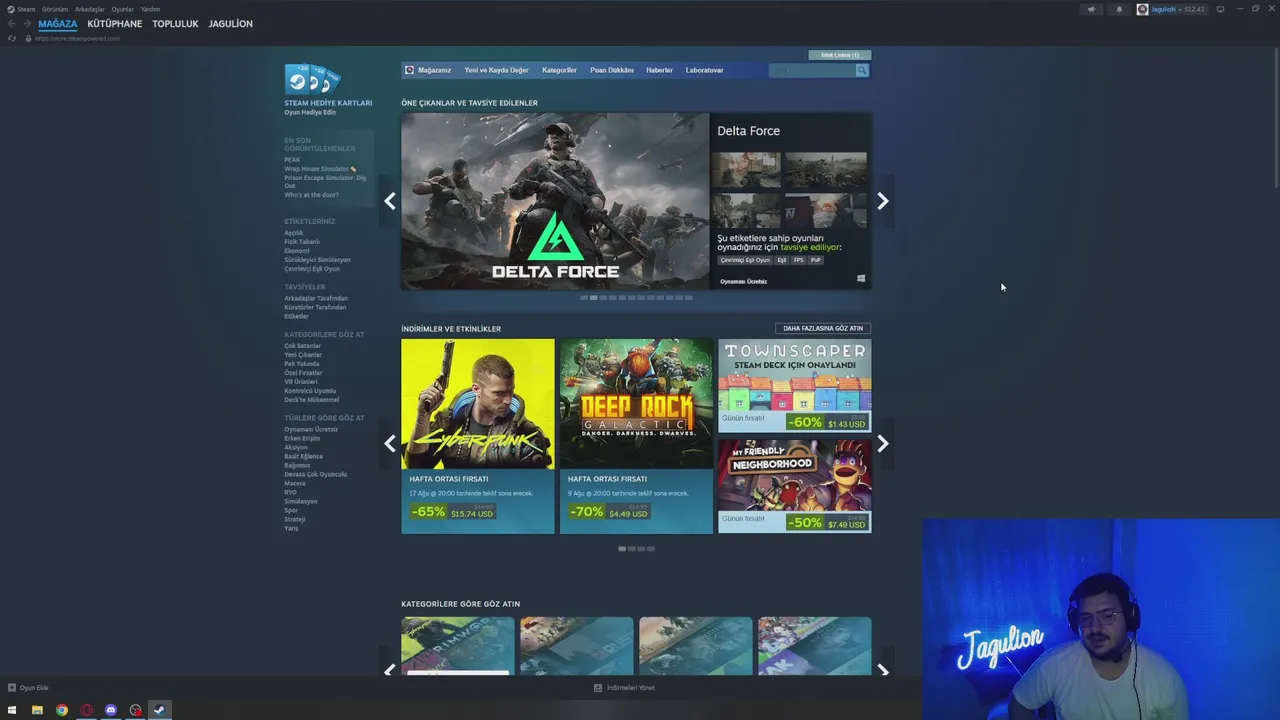1280x720 pixels.
Task: Go to next deals page arrow
Action: (883, 444)
